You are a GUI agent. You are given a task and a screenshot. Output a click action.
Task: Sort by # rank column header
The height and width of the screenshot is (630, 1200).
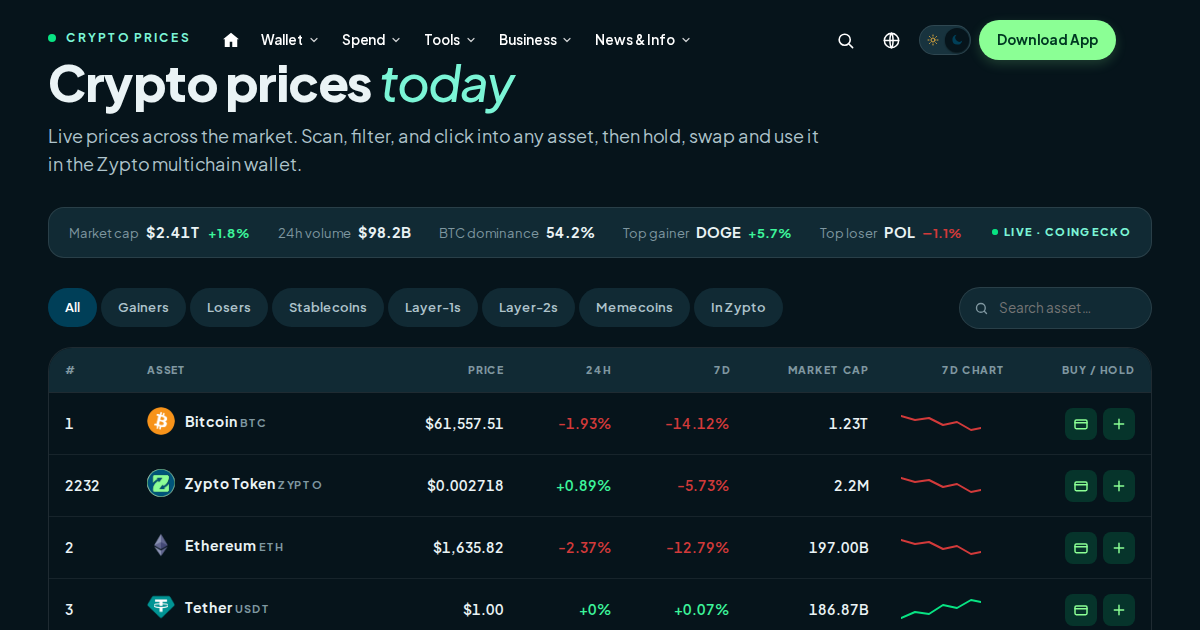pyautogui.click(x=70, y=370)
